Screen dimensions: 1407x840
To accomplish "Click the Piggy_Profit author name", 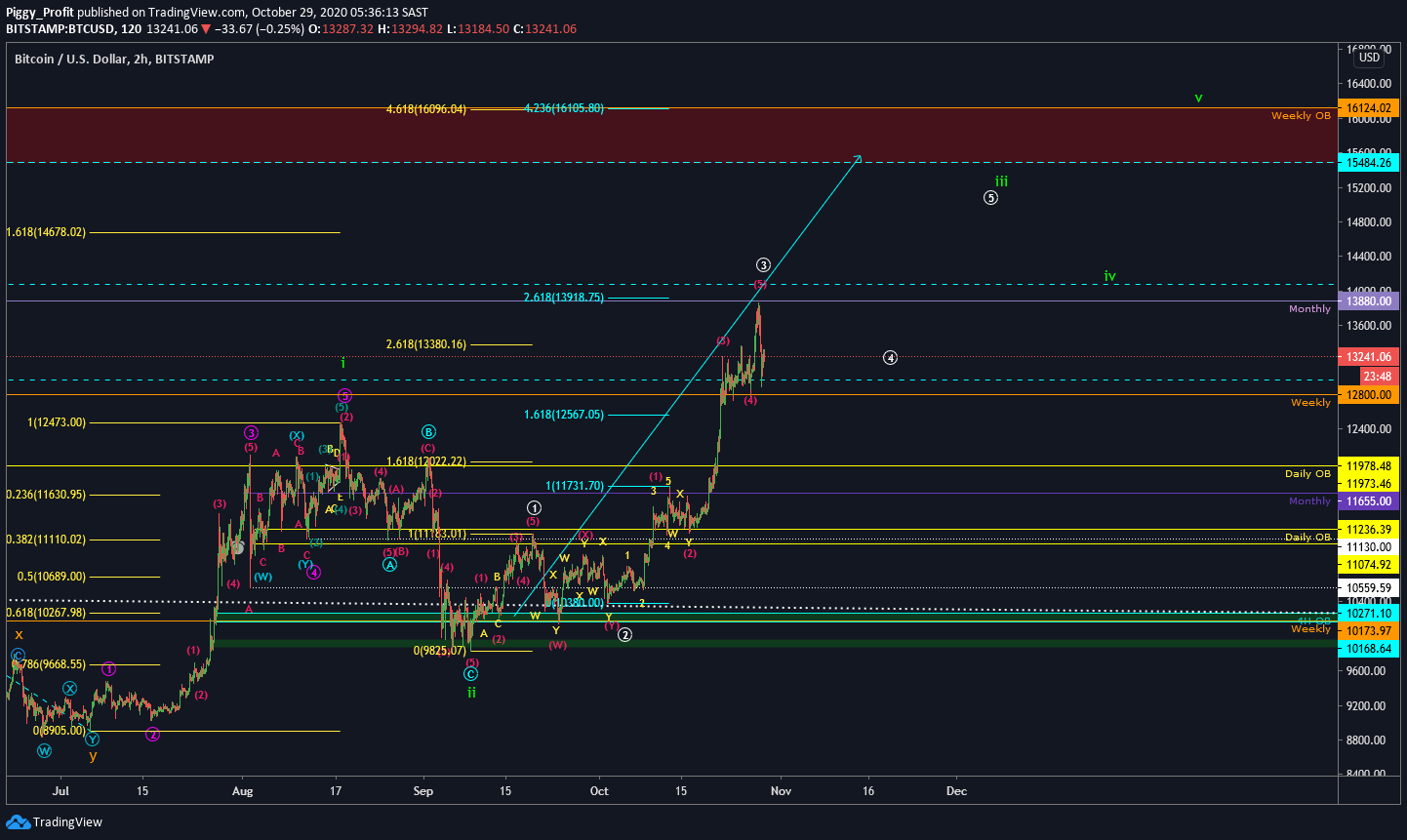I will click(x=39, y=13).
